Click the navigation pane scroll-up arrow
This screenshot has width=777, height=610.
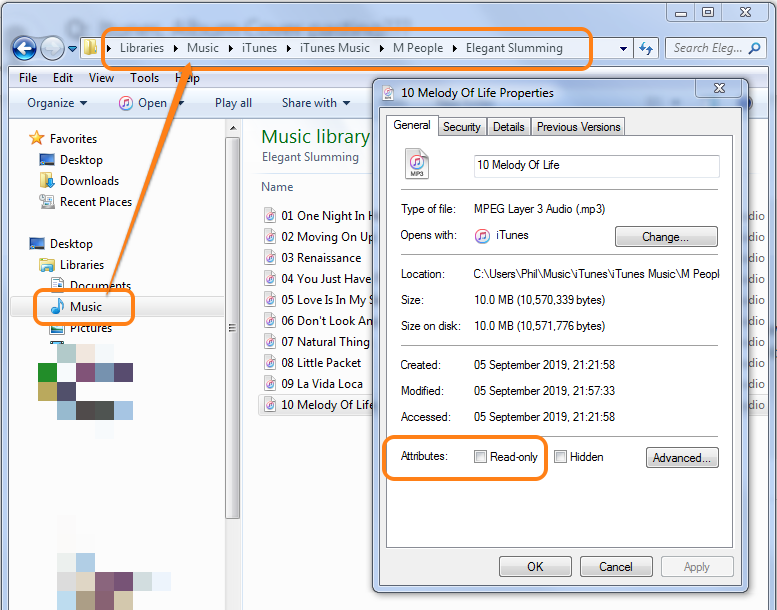click(232, 128)
